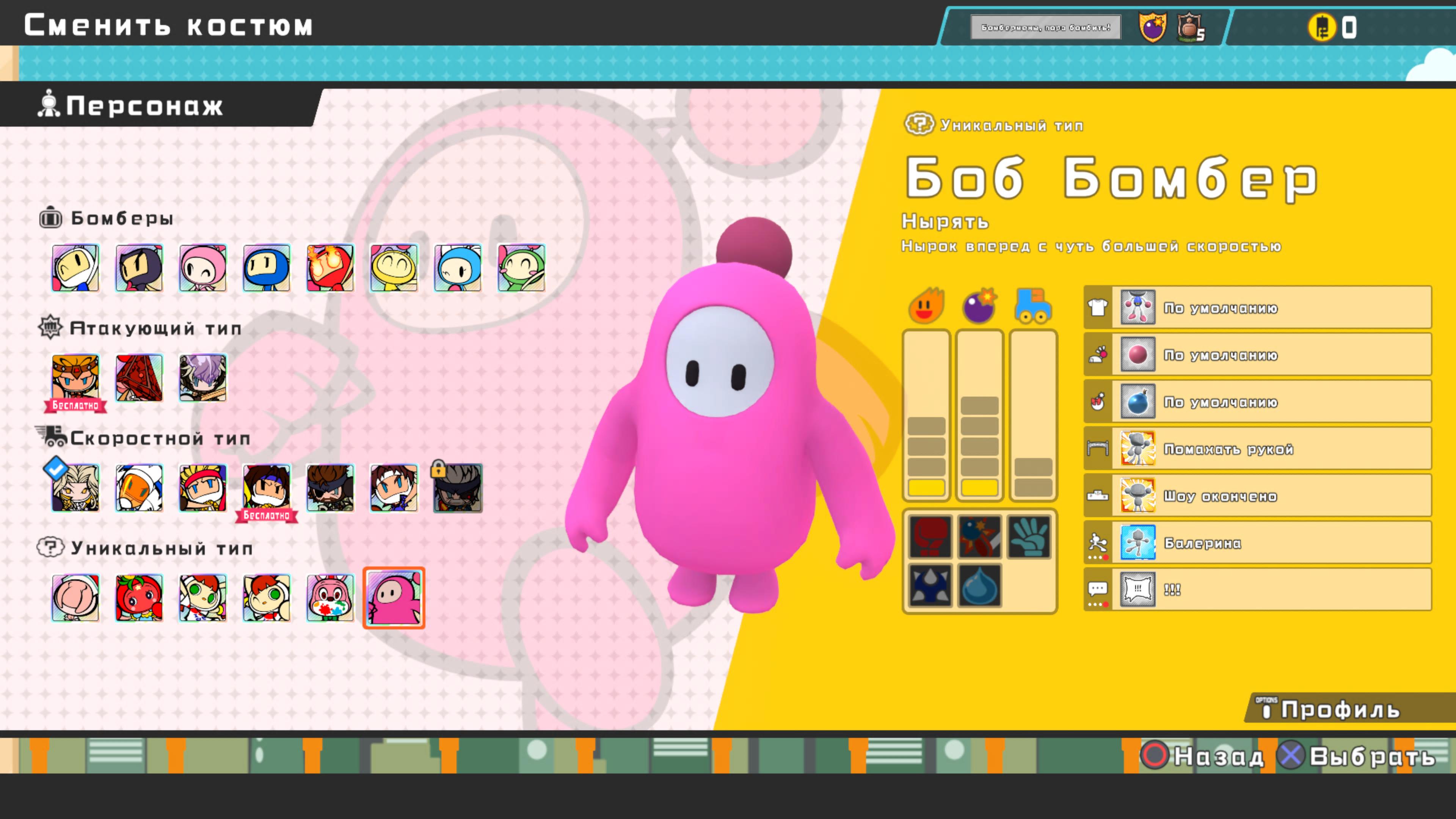Image resolution: width=1456 pixels, height=819 pixels.
Task: Click the teal power glove hand icon
Action: tap(1029, 537)
